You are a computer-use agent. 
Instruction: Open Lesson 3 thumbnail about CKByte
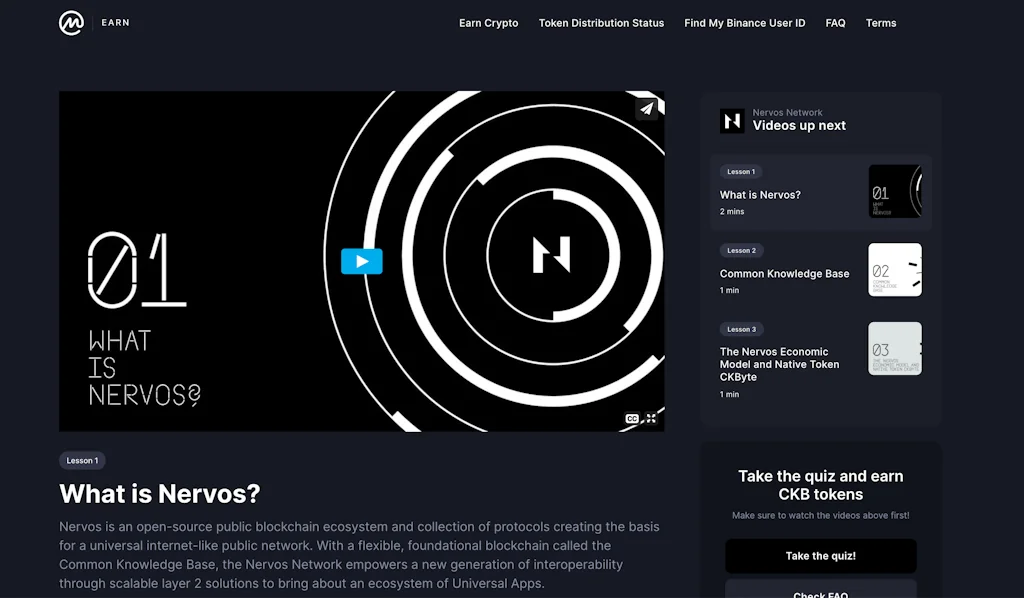894,348
